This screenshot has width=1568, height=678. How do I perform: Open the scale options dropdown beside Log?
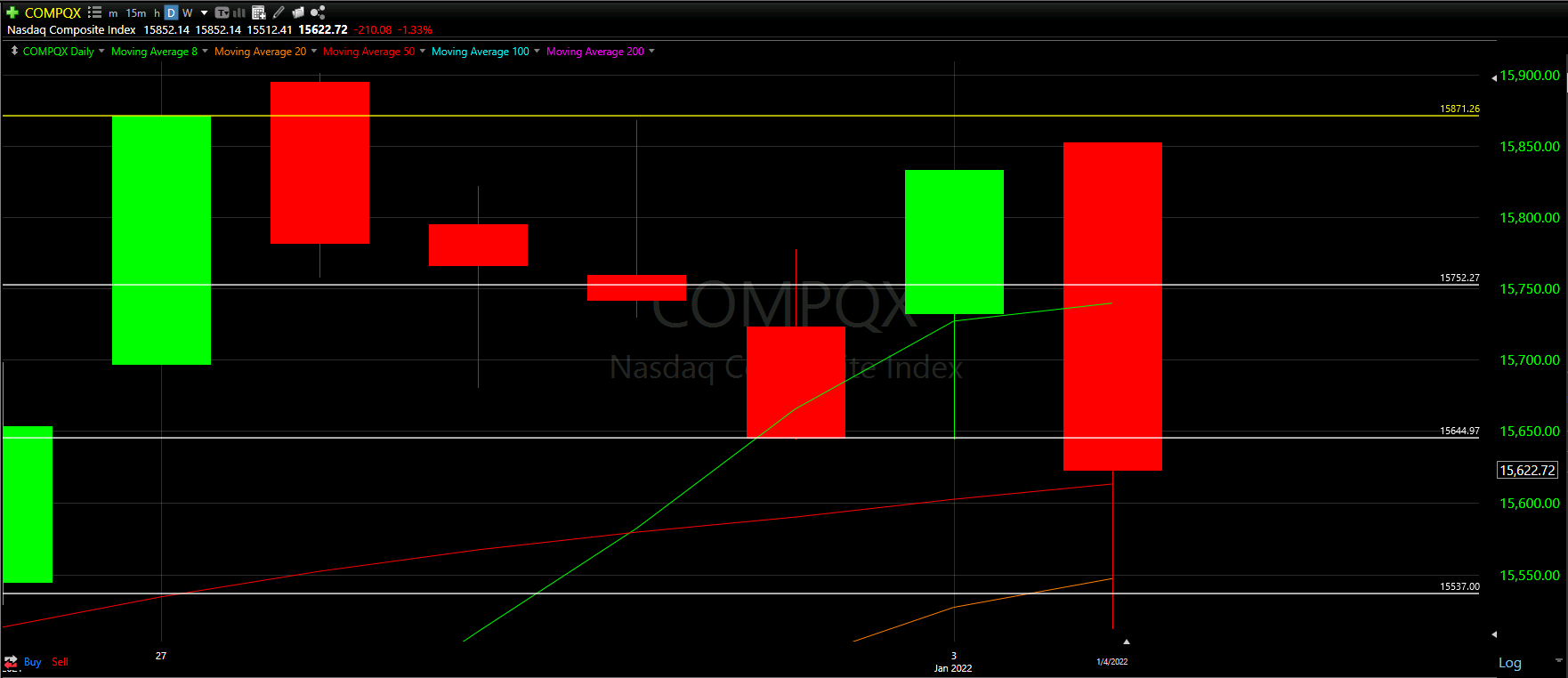1558,660
